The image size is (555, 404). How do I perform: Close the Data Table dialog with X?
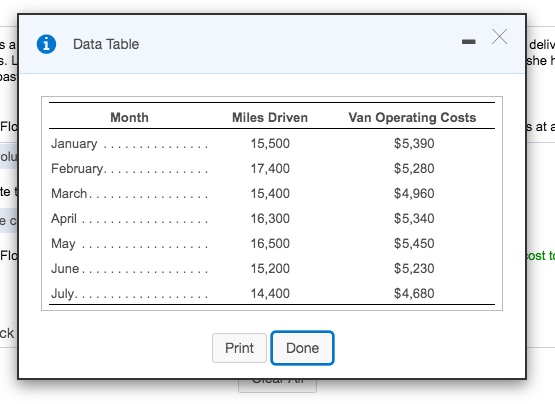tap(499, 36)
